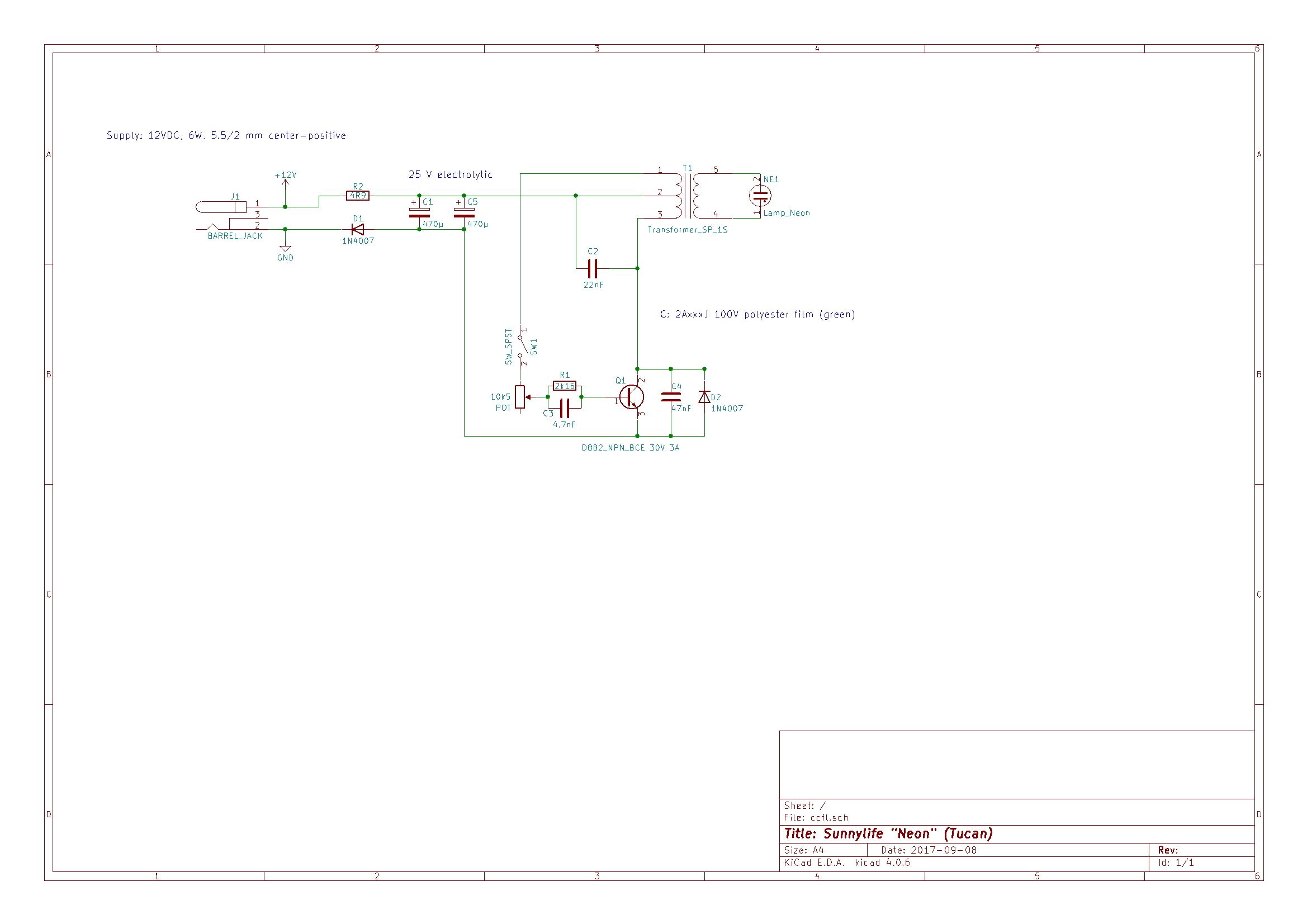1307x924 pixels.
Task: Select the GND ground symbol
Action: [285, 247]
